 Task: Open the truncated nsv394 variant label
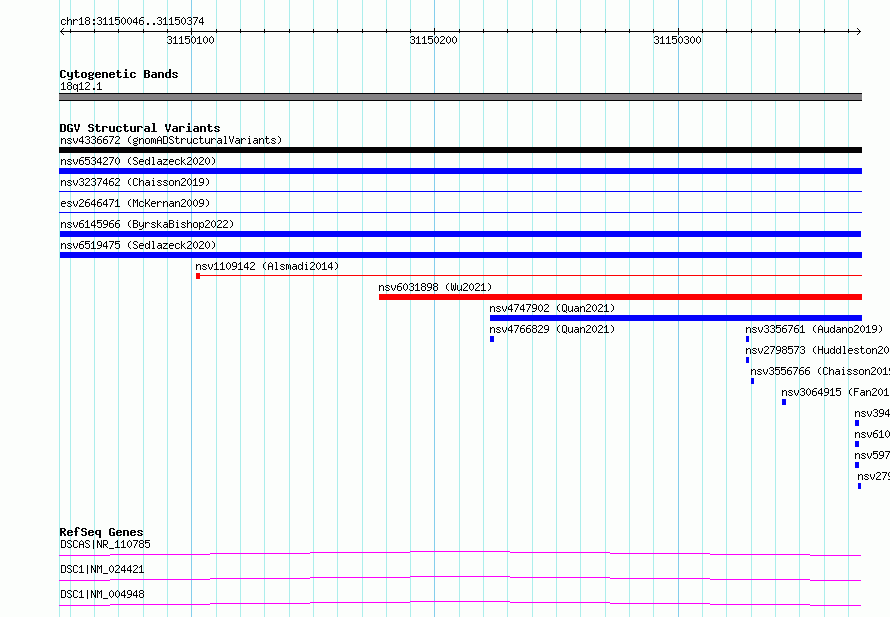tap(872, 413)
